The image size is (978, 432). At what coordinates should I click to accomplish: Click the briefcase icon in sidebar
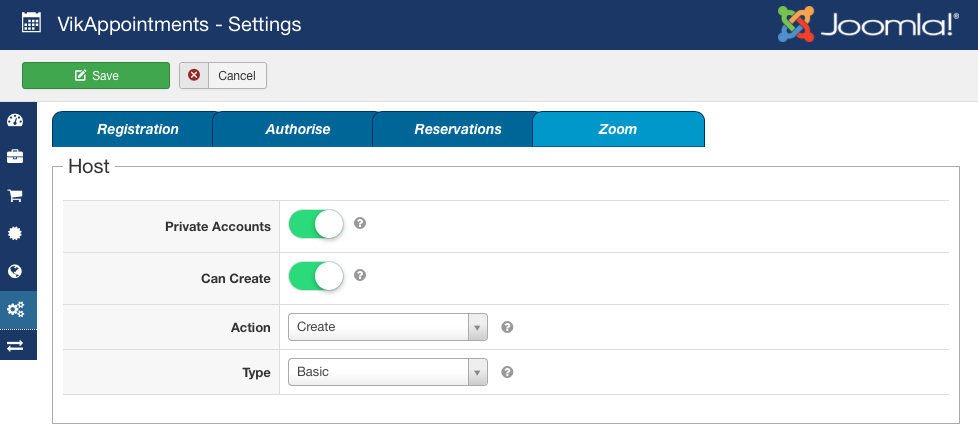15,156
